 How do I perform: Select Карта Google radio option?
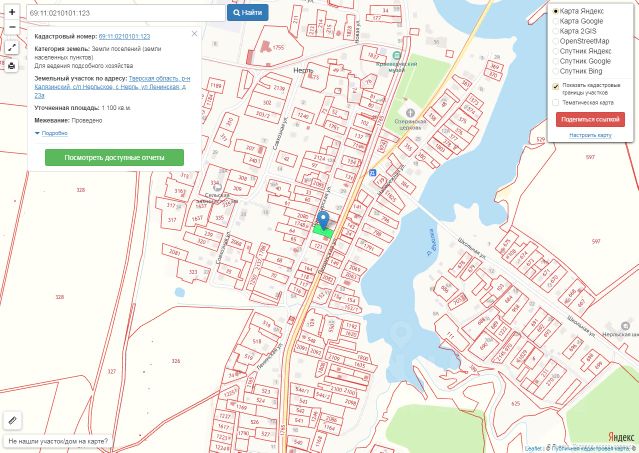[x=555, y=21]
